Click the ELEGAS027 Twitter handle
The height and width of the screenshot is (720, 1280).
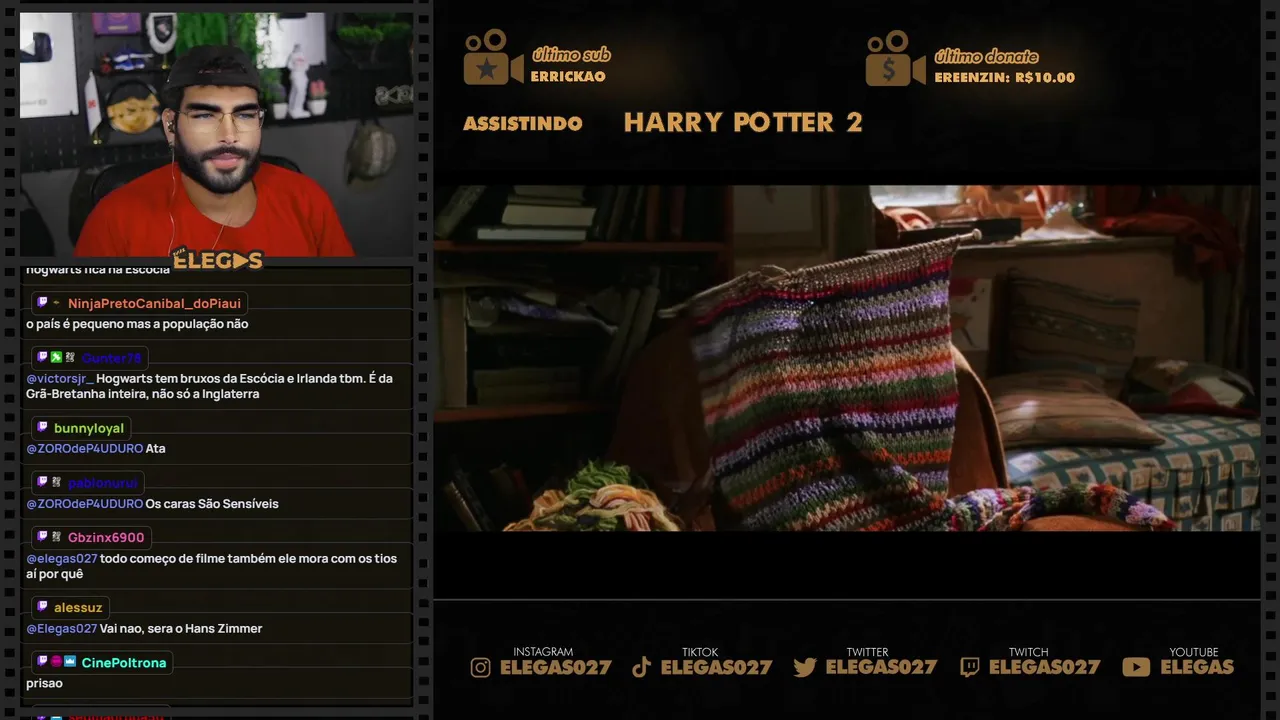pos(881,667)
